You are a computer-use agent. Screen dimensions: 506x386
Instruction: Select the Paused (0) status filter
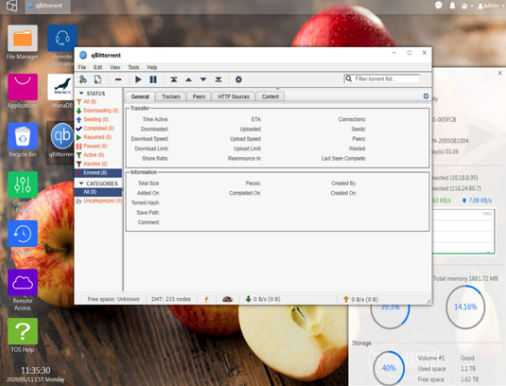95,146
